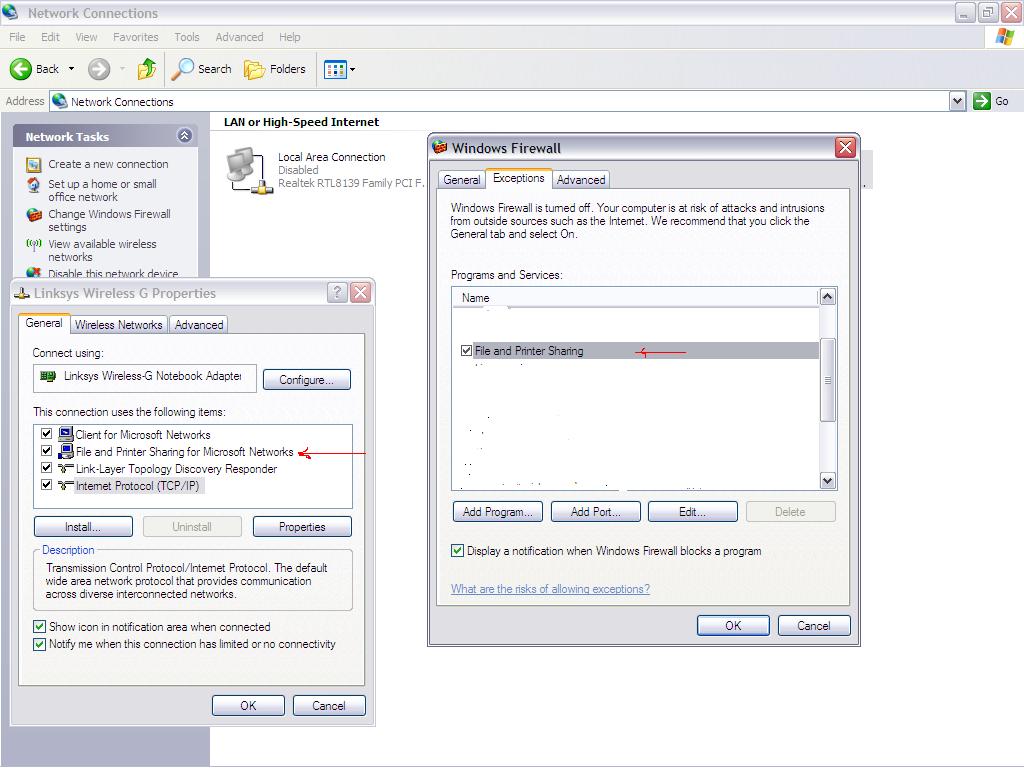Click Create a new connection icon
1024x768 pixels.
pos(34,165)
